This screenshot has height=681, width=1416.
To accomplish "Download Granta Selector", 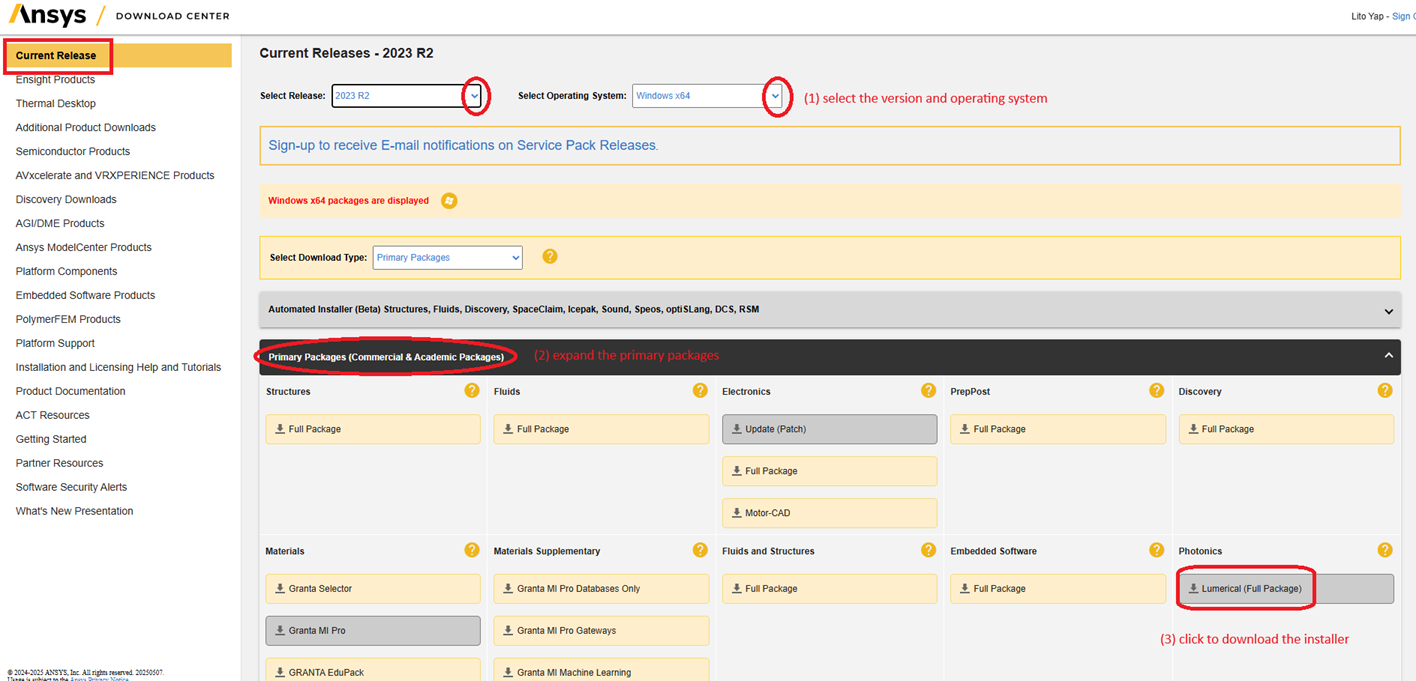I will click(x=373, y=589).
